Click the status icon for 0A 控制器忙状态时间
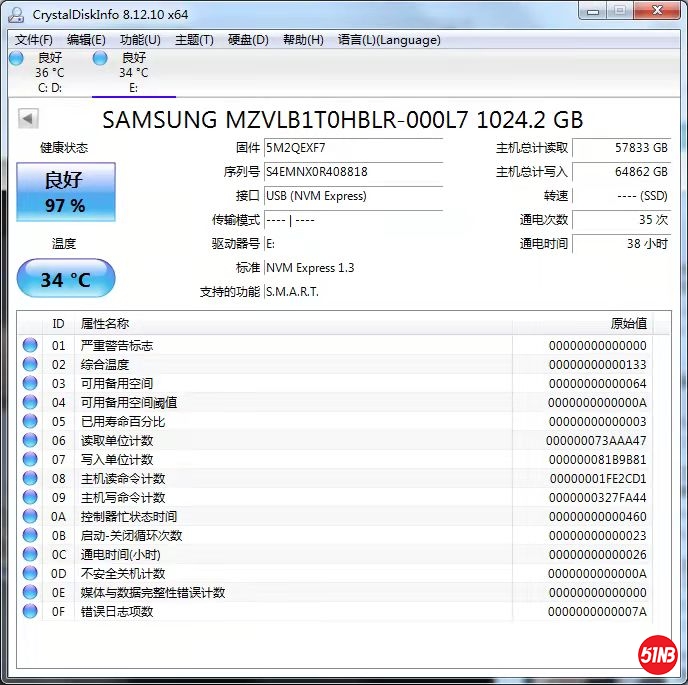The height and width of the screenshot is (685, 688). point(30,516)
